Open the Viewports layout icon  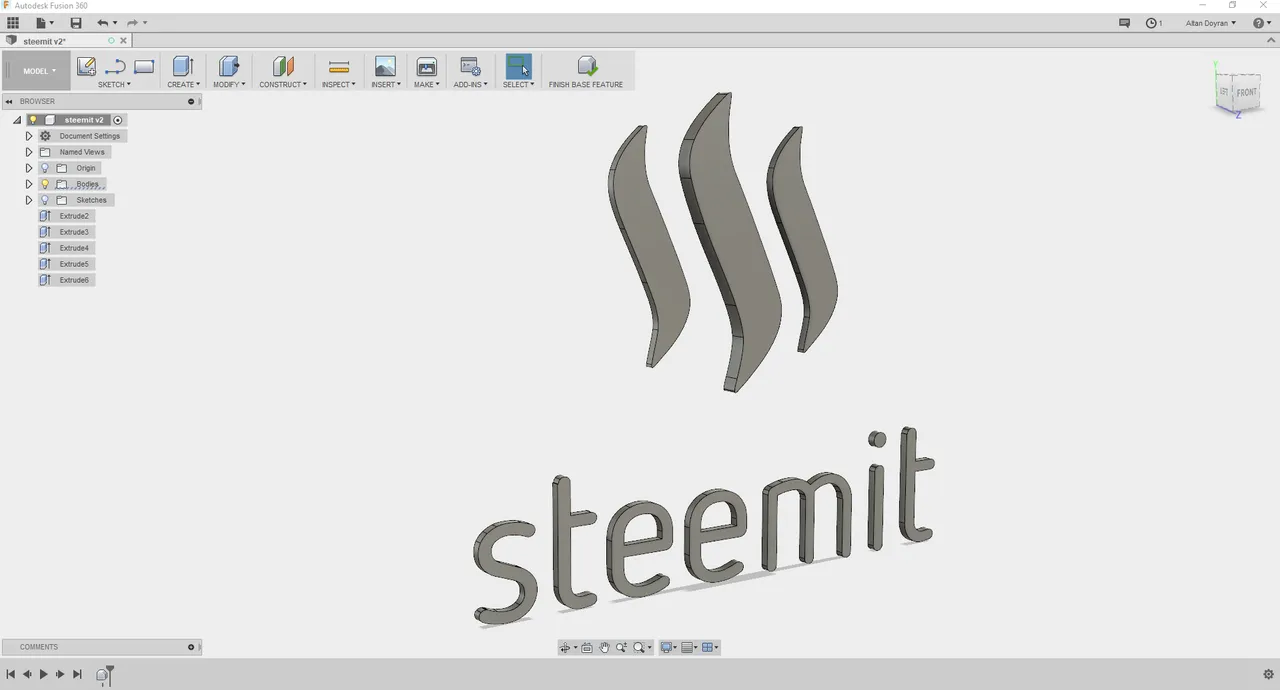pyautogui.click(x=708, y=648)
